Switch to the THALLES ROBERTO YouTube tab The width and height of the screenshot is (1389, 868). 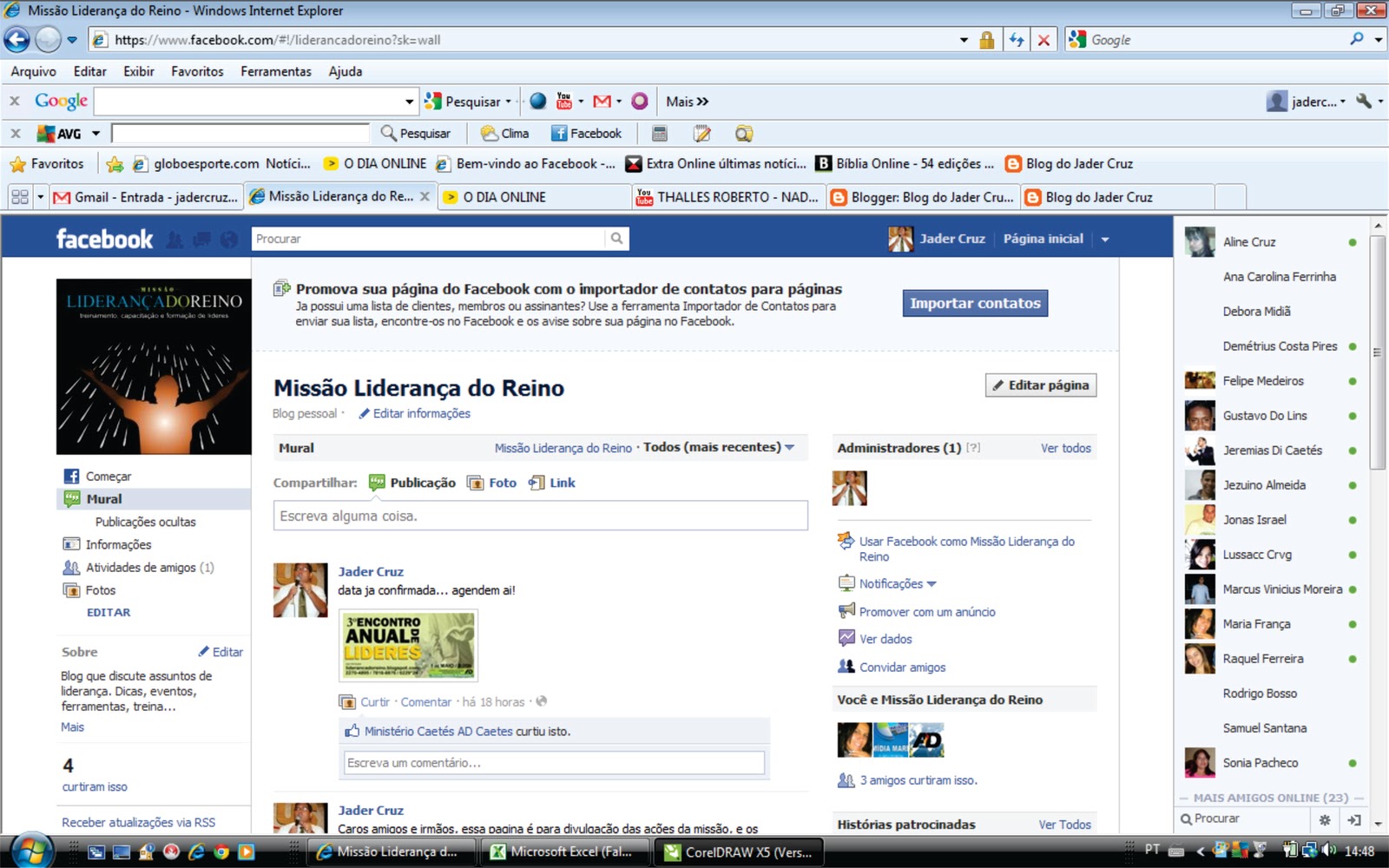728,197
